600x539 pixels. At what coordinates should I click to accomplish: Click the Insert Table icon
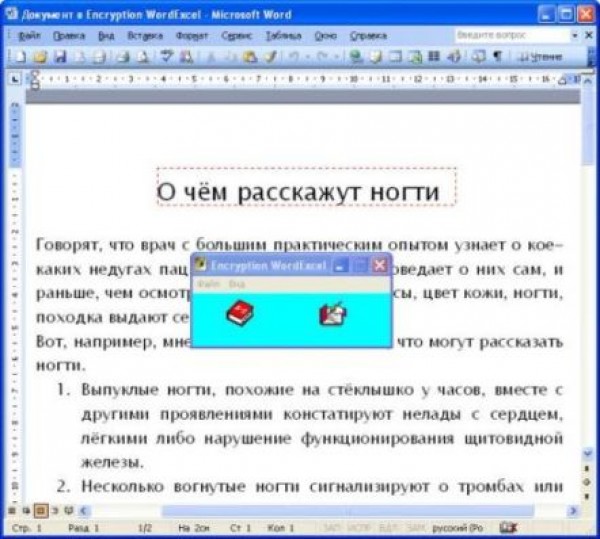click(395, 57)
